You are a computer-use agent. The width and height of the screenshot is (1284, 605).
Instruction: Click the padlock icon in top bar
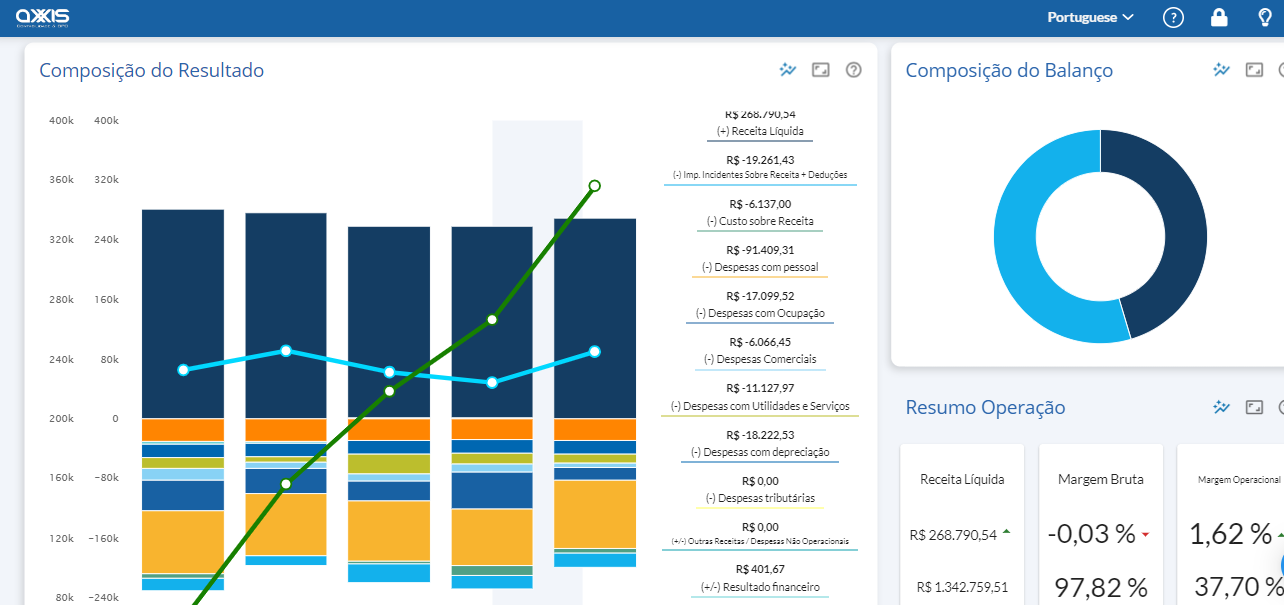point(1219,17)
